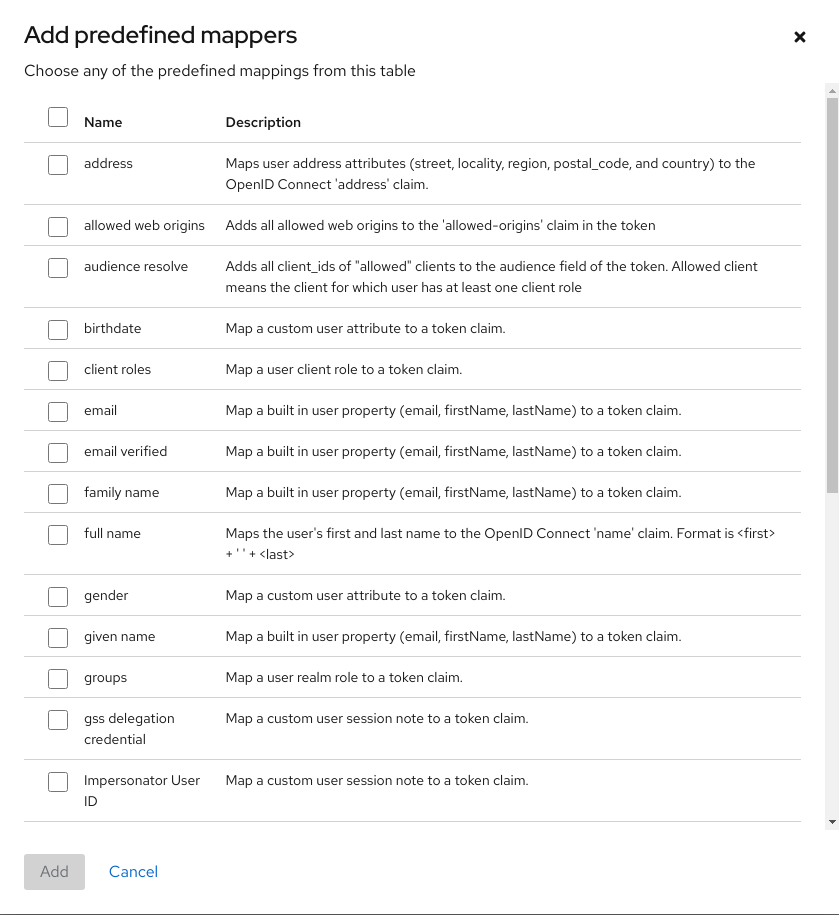Enable the groups mapper
Screen dimensions: 839x915
57,678
